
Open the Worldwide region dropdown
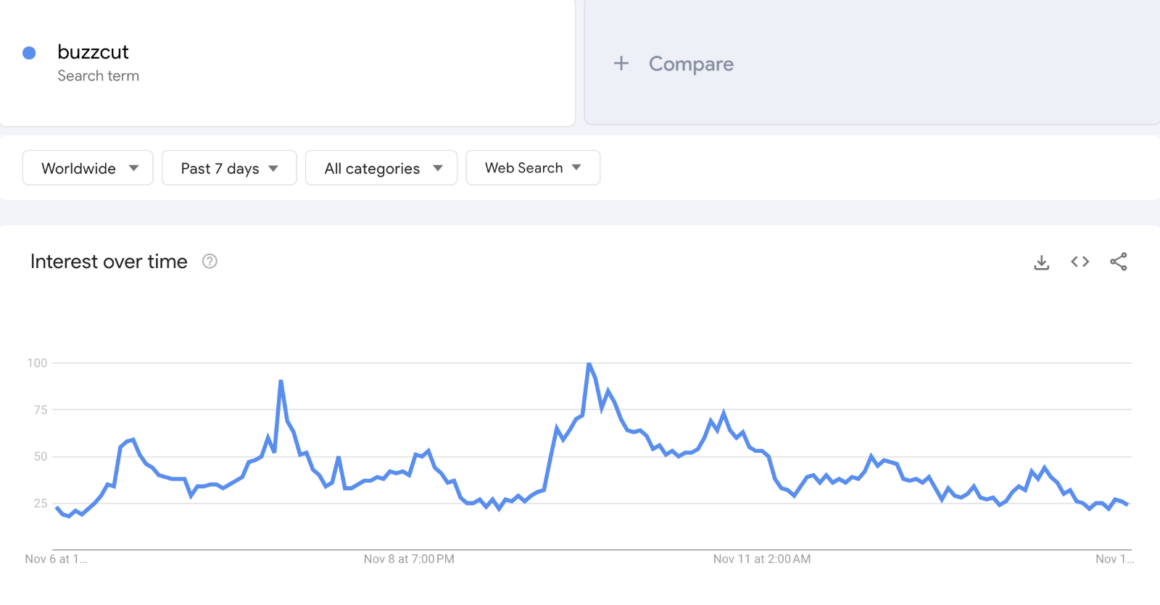tap(88, 168)
